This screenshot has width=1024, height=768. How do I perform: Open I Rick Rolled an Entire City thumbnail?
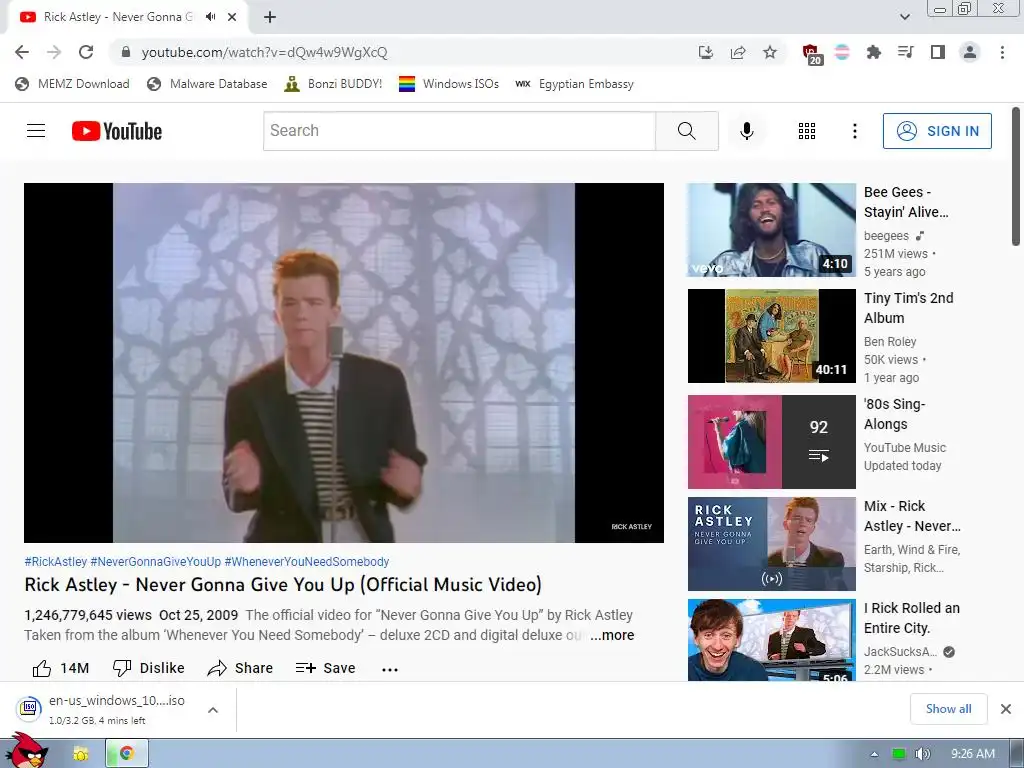tap(771, 640)
